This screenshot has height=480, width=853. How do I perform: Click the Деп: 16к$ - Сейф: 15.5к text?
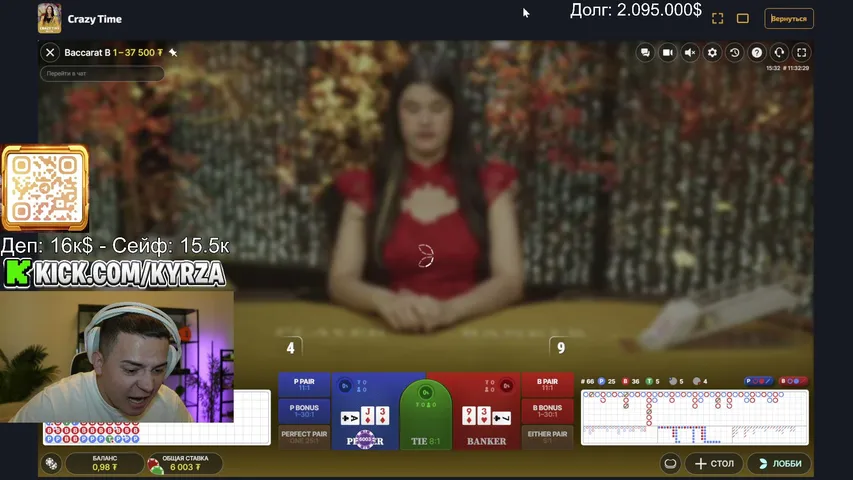click(x=115, y=246)
